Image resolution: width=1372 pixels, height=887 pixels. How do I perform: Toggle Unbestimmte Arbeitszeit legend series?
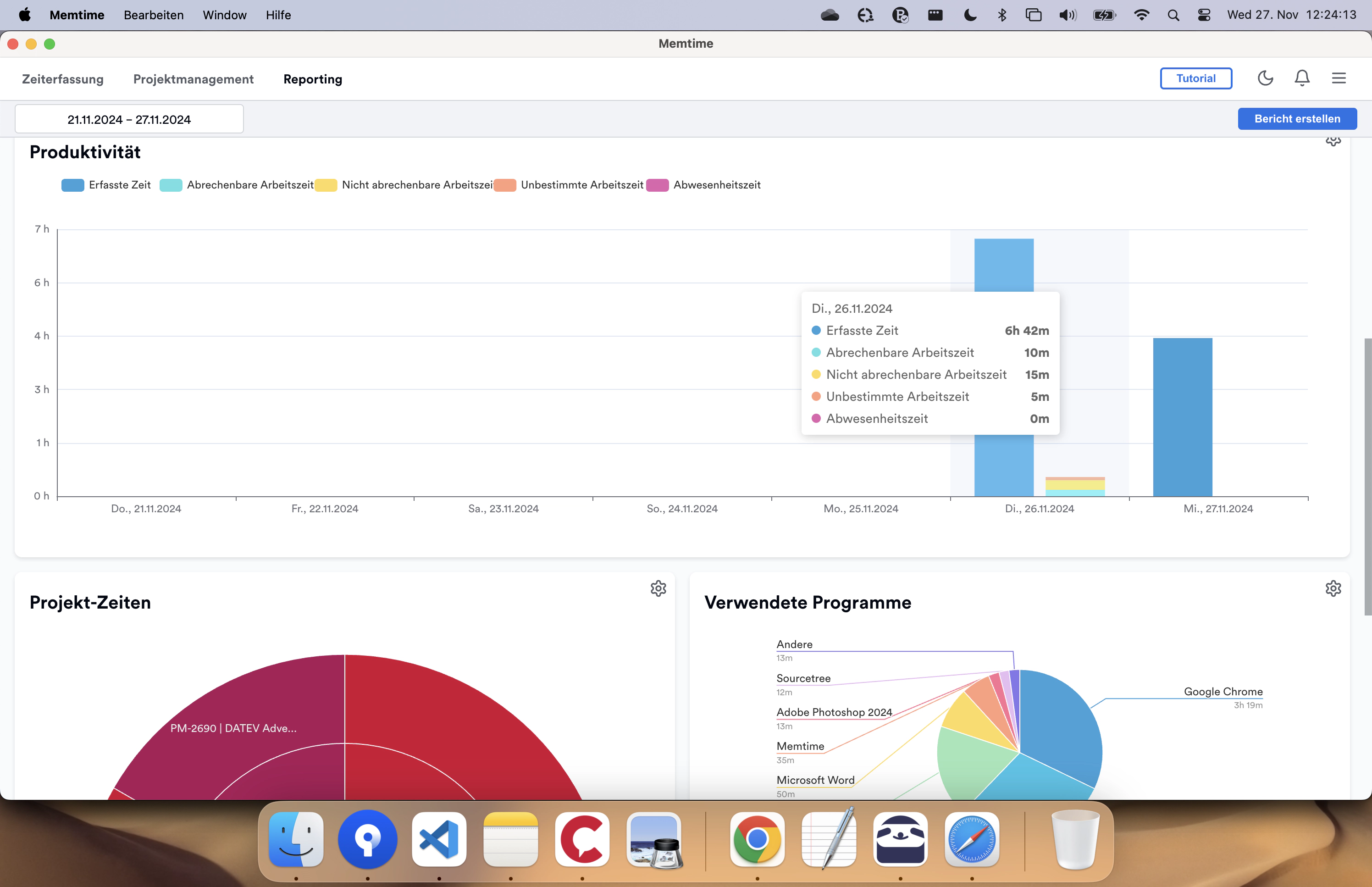(568, 185)
